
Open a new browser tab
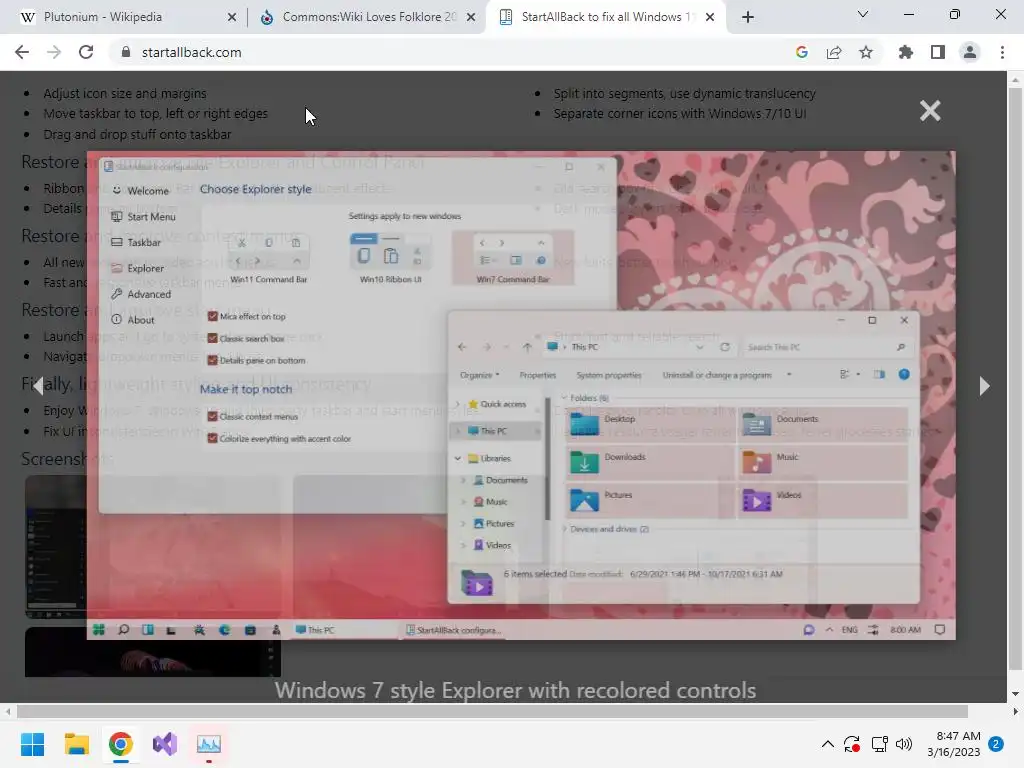click(748, 17)
